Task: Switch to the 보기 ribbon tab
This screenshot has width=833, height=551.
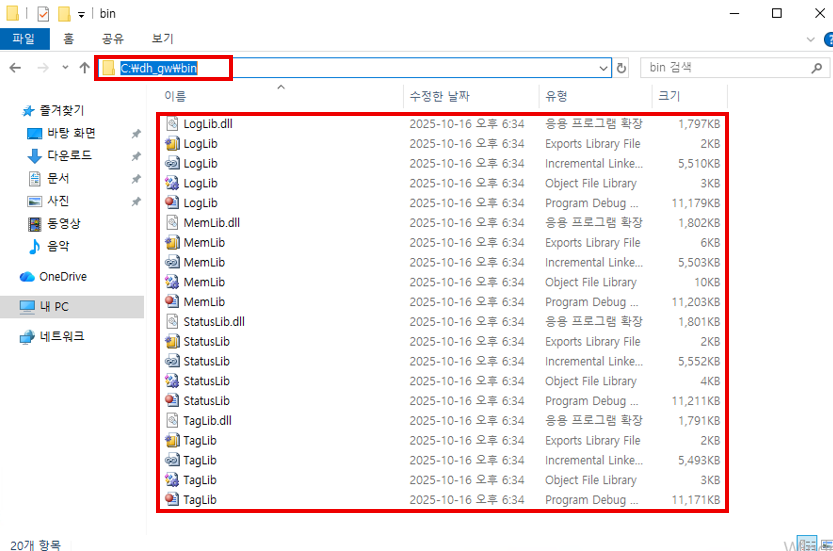Action: click(162, 39)
